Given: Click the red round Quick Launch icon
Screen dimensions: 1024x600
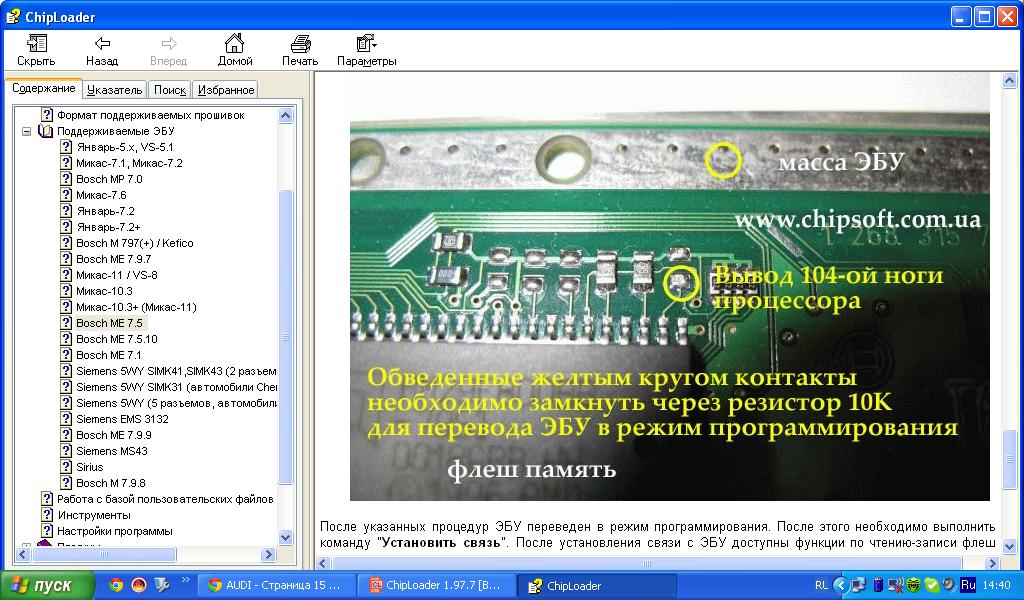Looking at the screenshot, I should click(x=138, y=585).
